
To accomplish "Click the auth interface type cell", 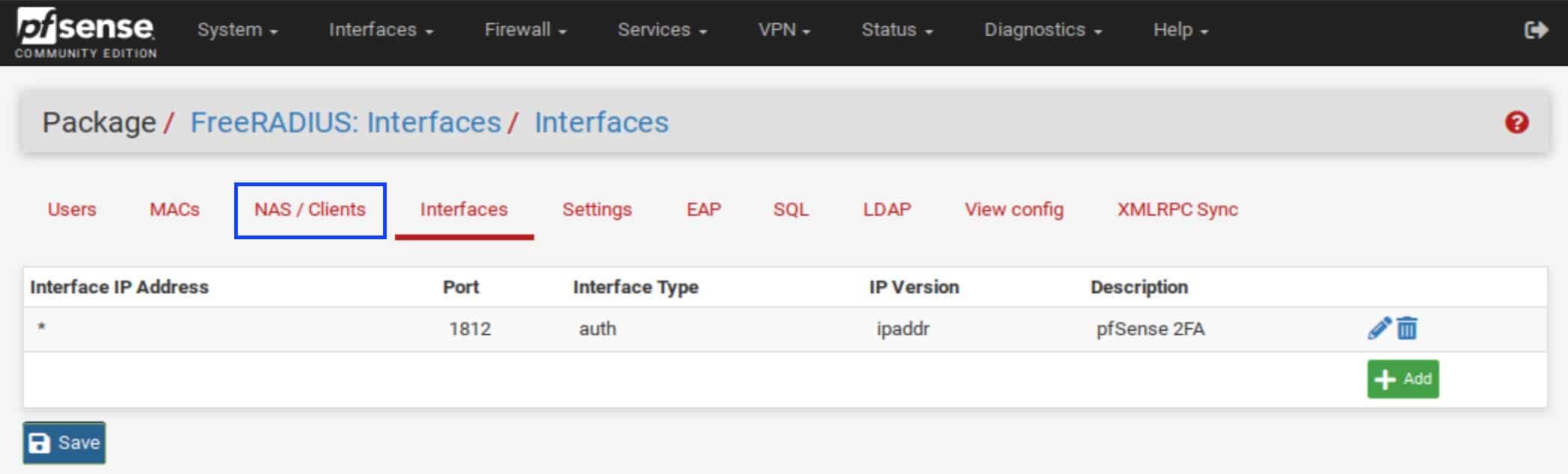I will 598,329.
